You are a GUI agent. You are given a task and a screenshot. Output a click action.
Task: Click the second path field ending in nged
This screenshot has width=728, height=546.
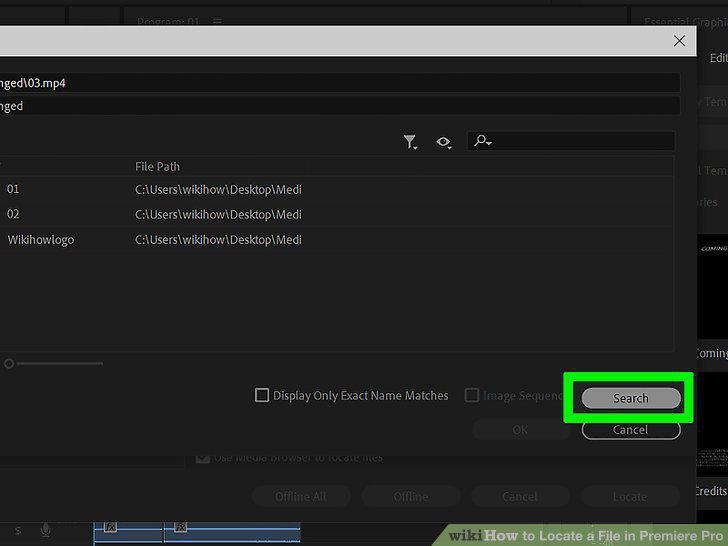pyautogui.click(x=340, y=106)
